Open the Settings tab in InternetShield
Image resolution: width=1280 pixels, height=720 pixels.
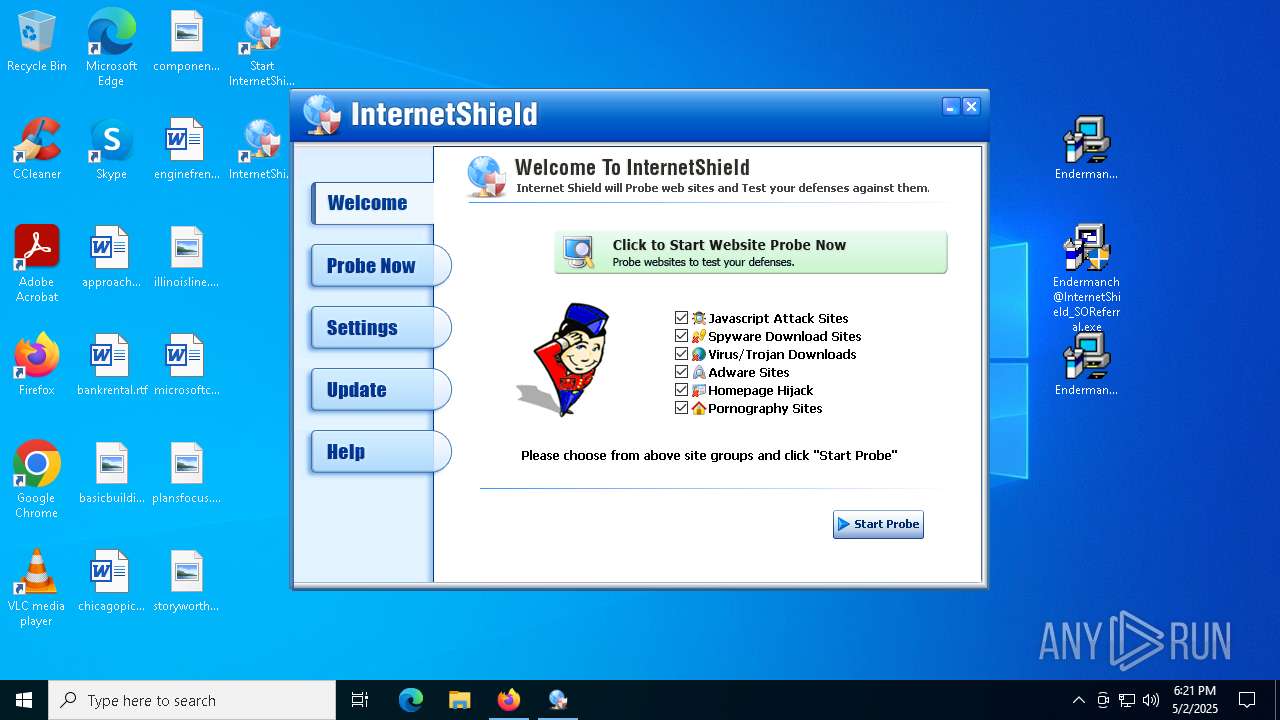(x=380, y=328)
